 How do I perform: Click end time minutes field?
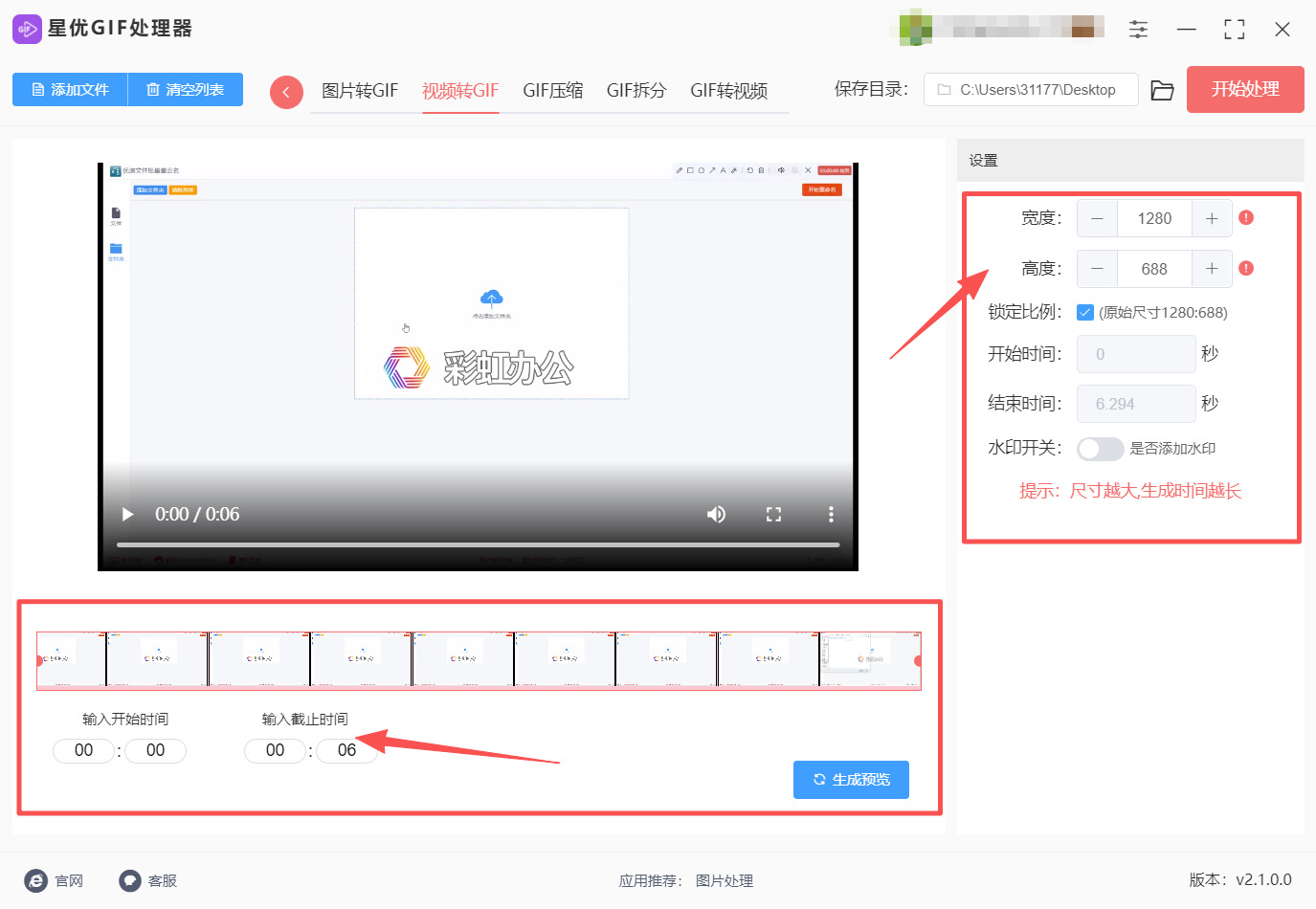click(276, 751)
